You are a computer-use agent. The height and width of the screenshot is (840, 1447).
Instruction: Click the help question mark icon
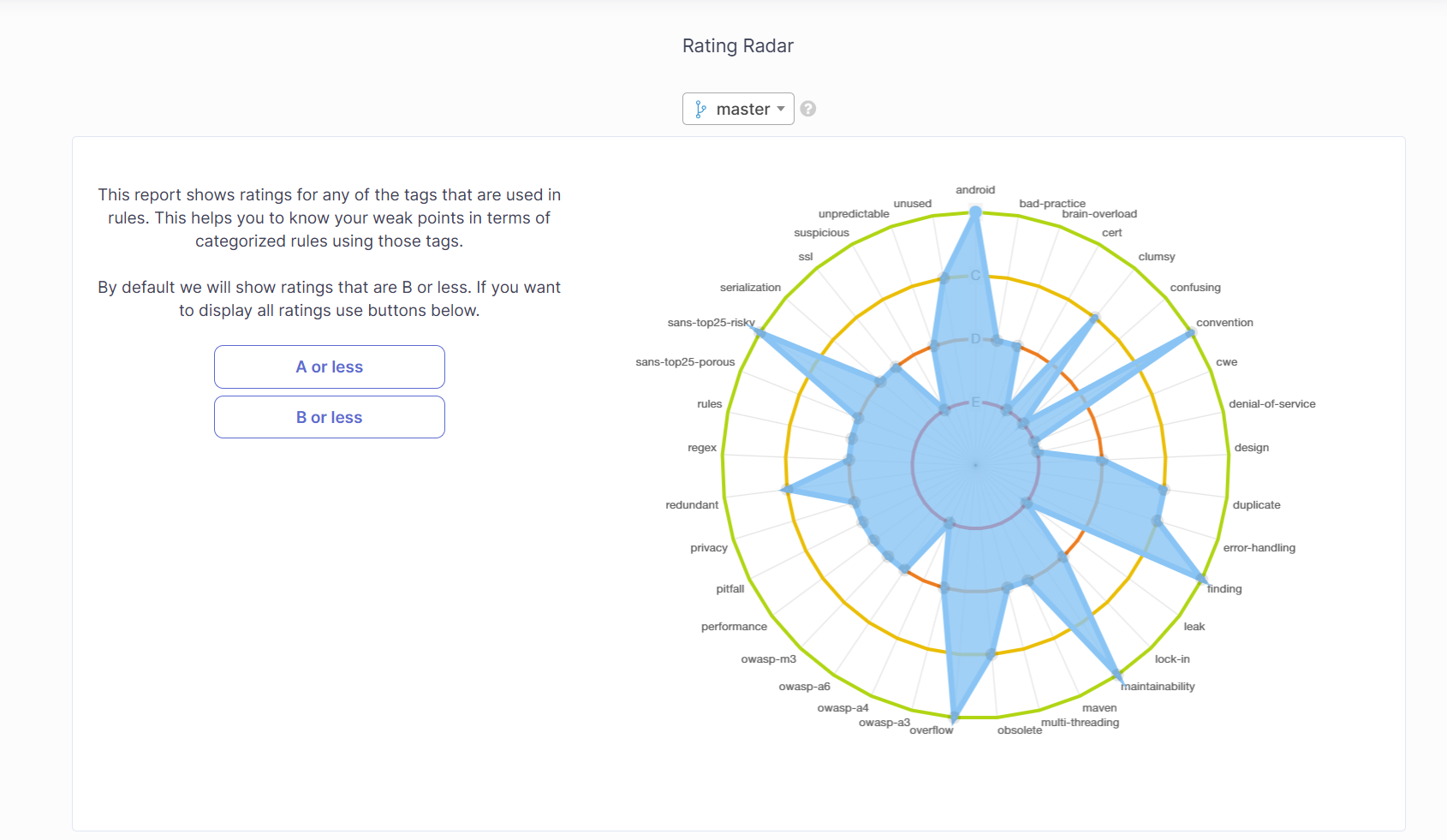807,109
